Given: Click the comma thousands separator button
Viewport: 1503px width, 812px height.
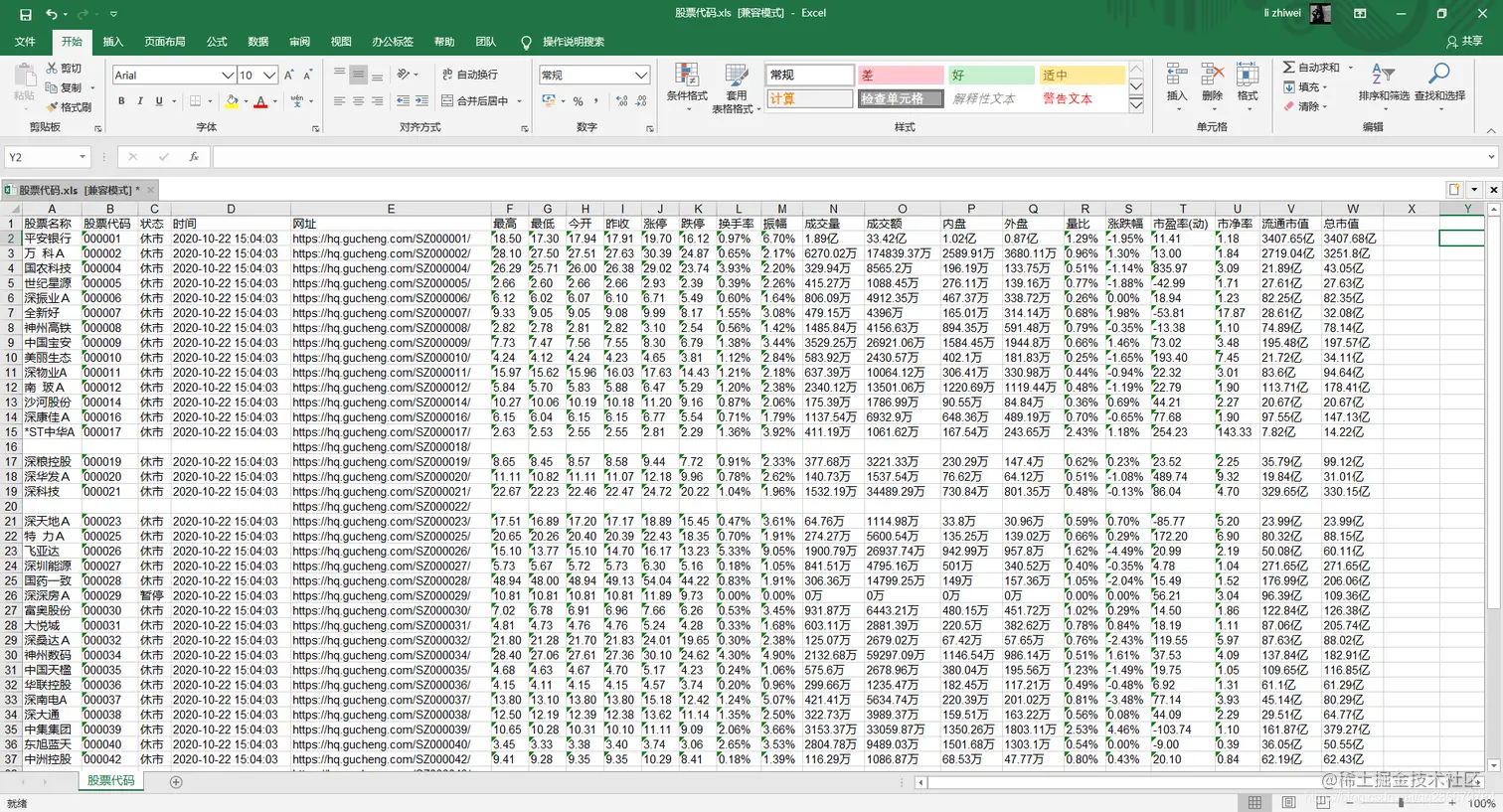Looking at the screenshot, I should 594,101.
